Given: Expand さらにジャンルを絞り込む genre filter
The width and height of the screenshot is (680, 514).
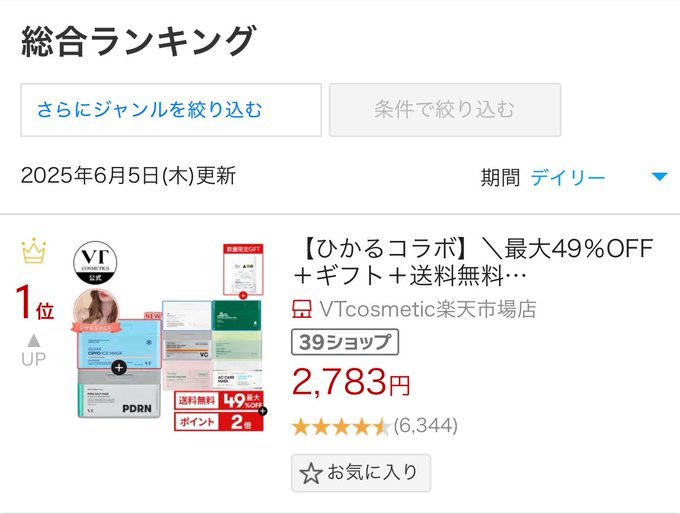Looking at the screenshot, I should (171, 110).
